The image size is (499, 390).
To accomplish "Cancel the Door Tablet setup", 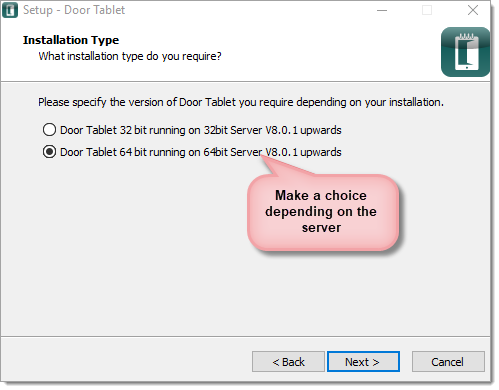I will tap(448, 362).
